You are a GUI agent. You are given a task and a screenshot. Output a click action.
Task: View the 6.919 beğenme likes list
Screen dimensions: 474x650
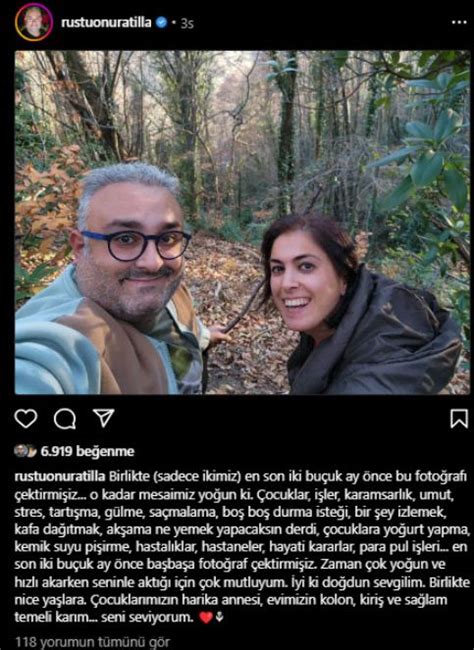pyautogui.click(x=88, y=451)
